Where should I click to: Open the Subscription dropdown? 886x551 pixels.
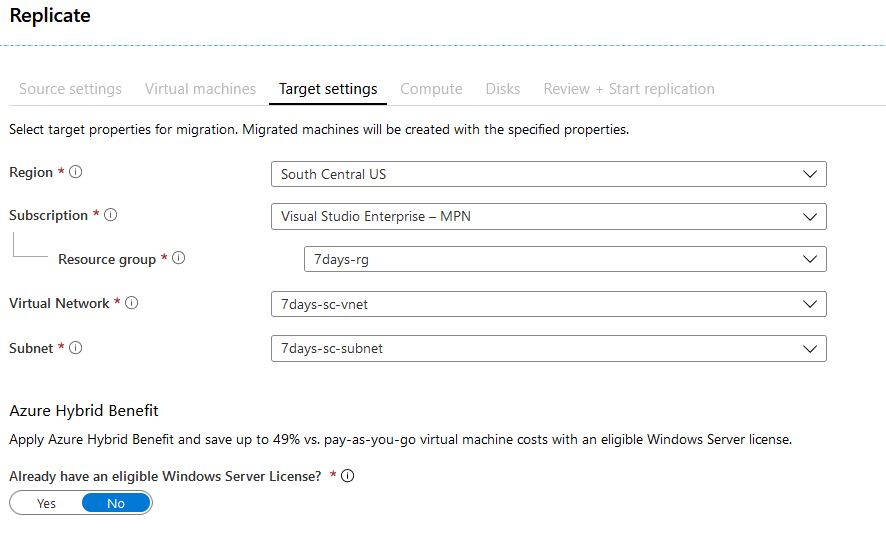click(x=549, y=216)
